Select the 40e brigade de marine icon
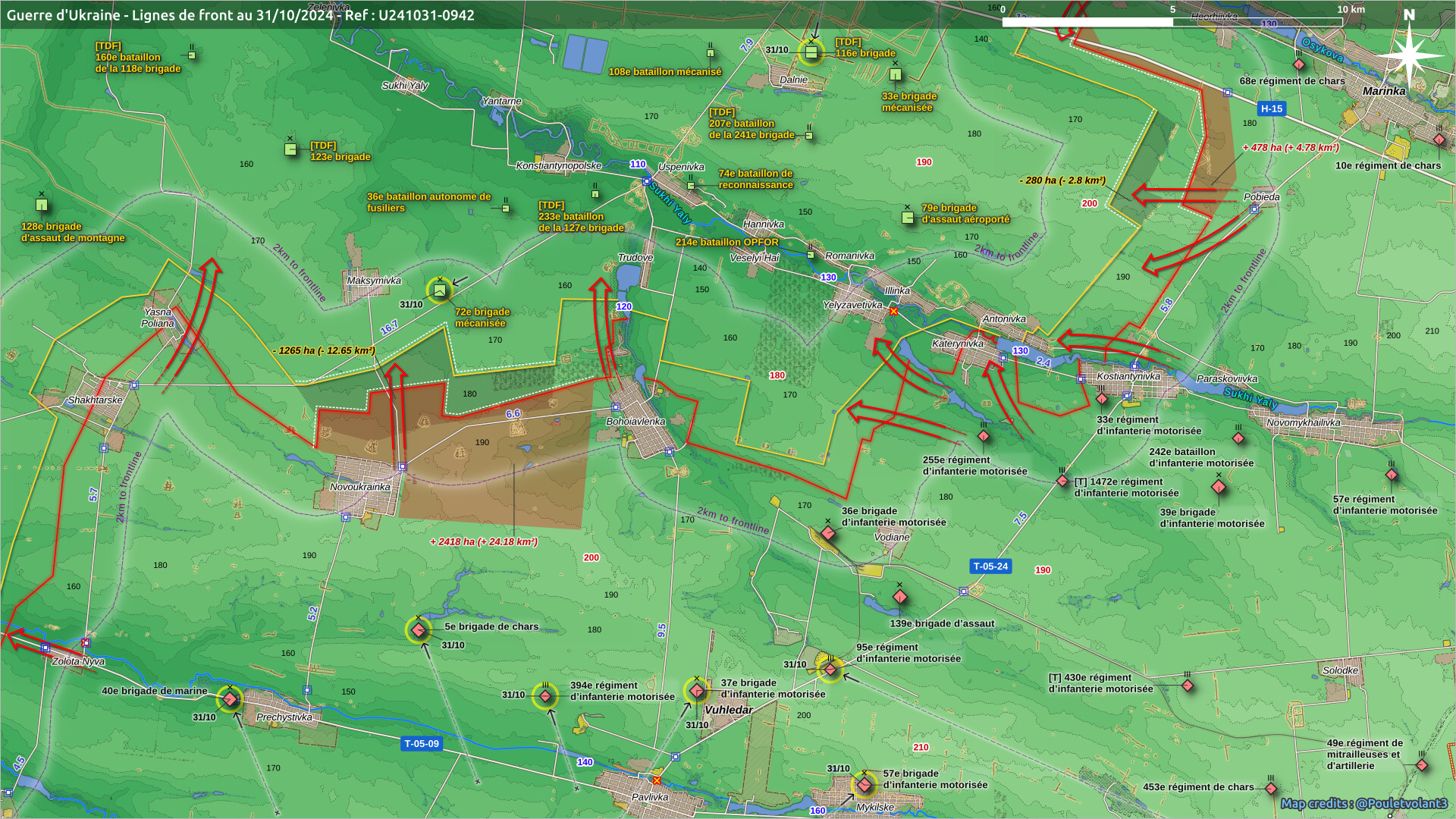This screenshot has width=1456, height=819. click(230, 698)
